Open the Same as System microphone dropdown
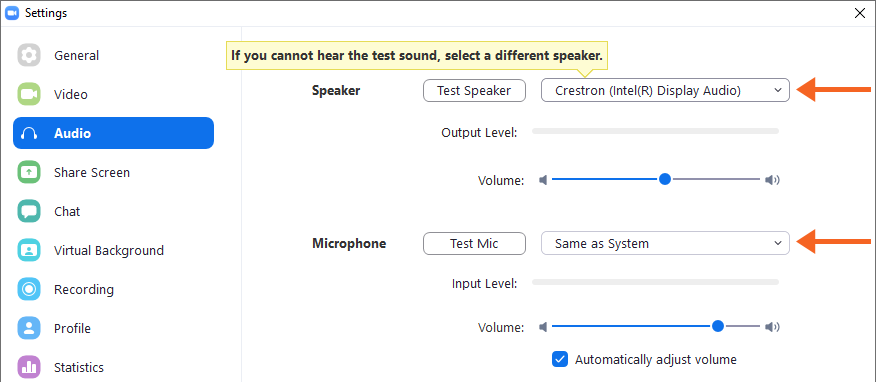The width and height of the screenshot is (876, 382). click(x=665, y=243)
